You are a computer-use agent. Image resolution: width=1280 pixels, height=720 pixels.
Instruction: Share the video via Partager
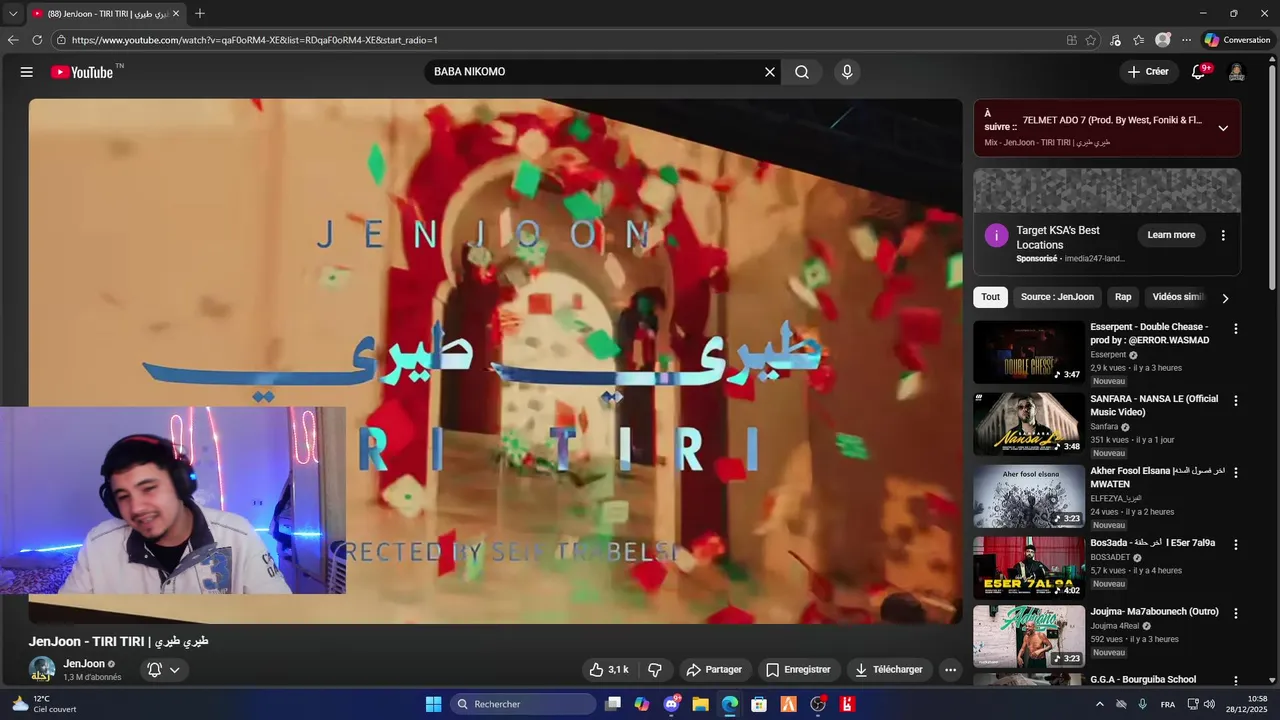click(x=713, y=670)
